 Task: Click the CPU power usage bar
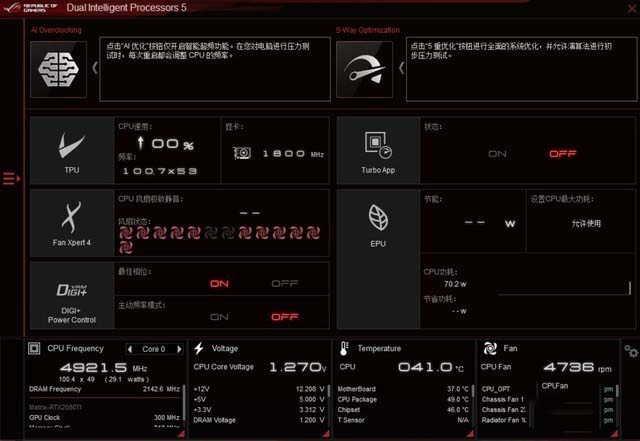point(564,288)
